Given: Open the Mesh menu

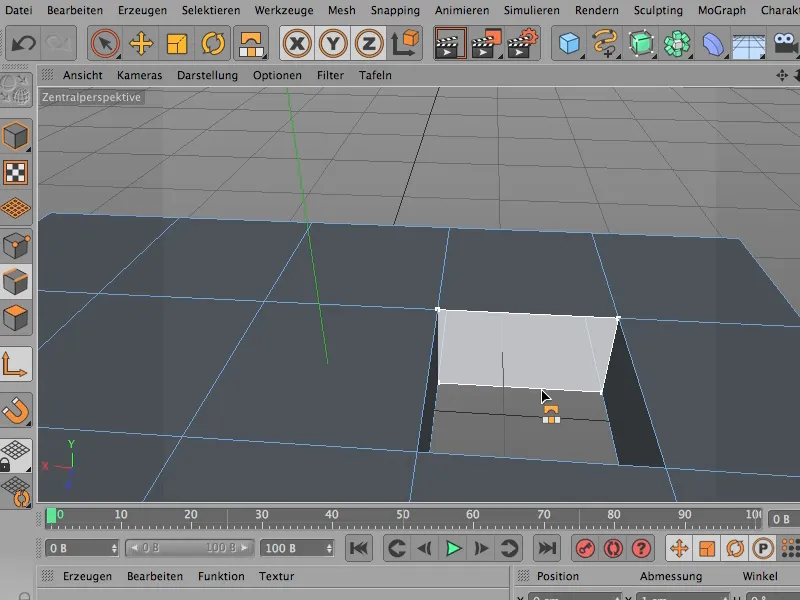Looking at the screenshot, I should point(341,10).
